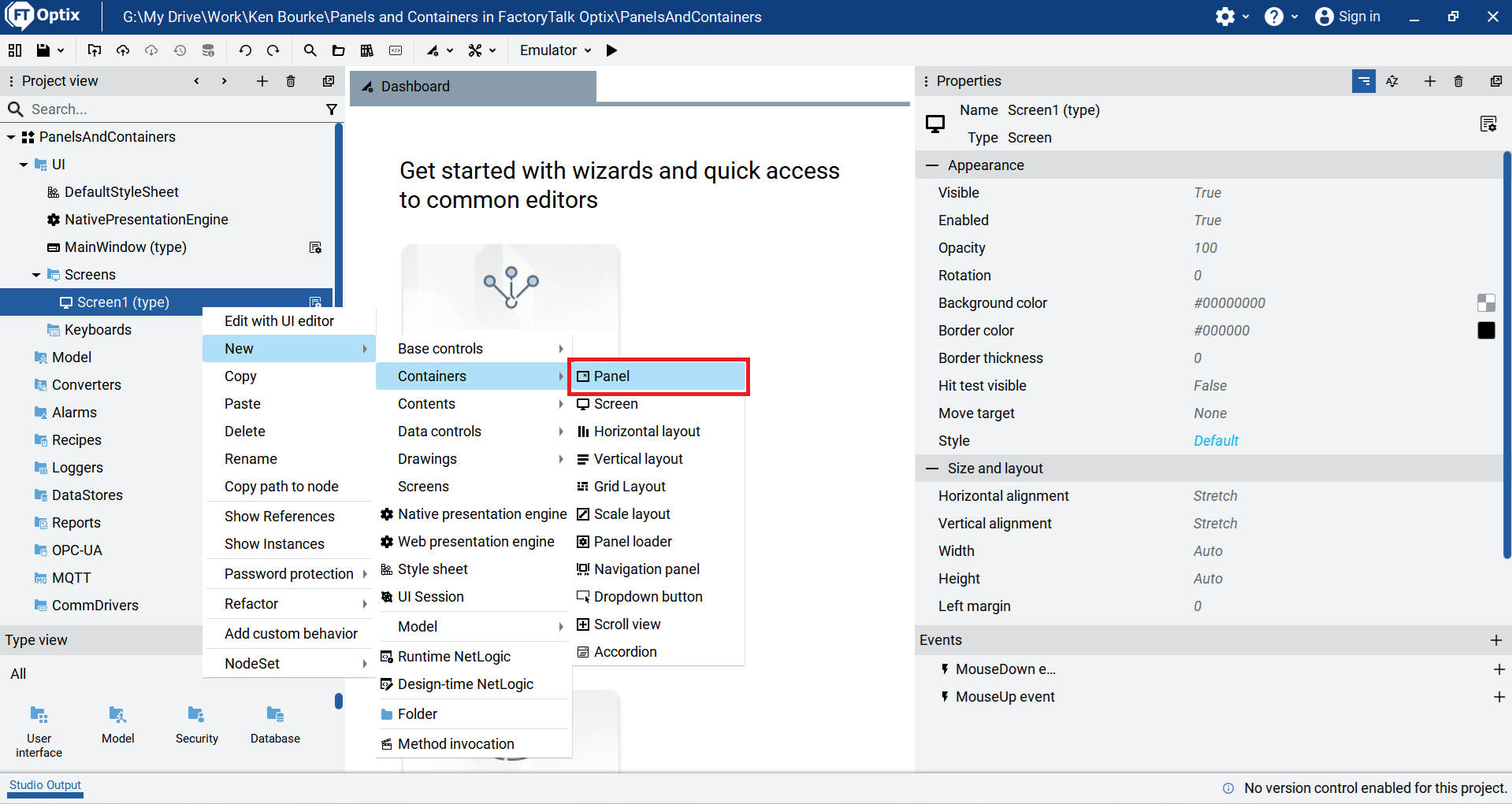Viewport: 1512px width, 804px height.
Task: Click the cloud download icon
Action: [151, 50]
